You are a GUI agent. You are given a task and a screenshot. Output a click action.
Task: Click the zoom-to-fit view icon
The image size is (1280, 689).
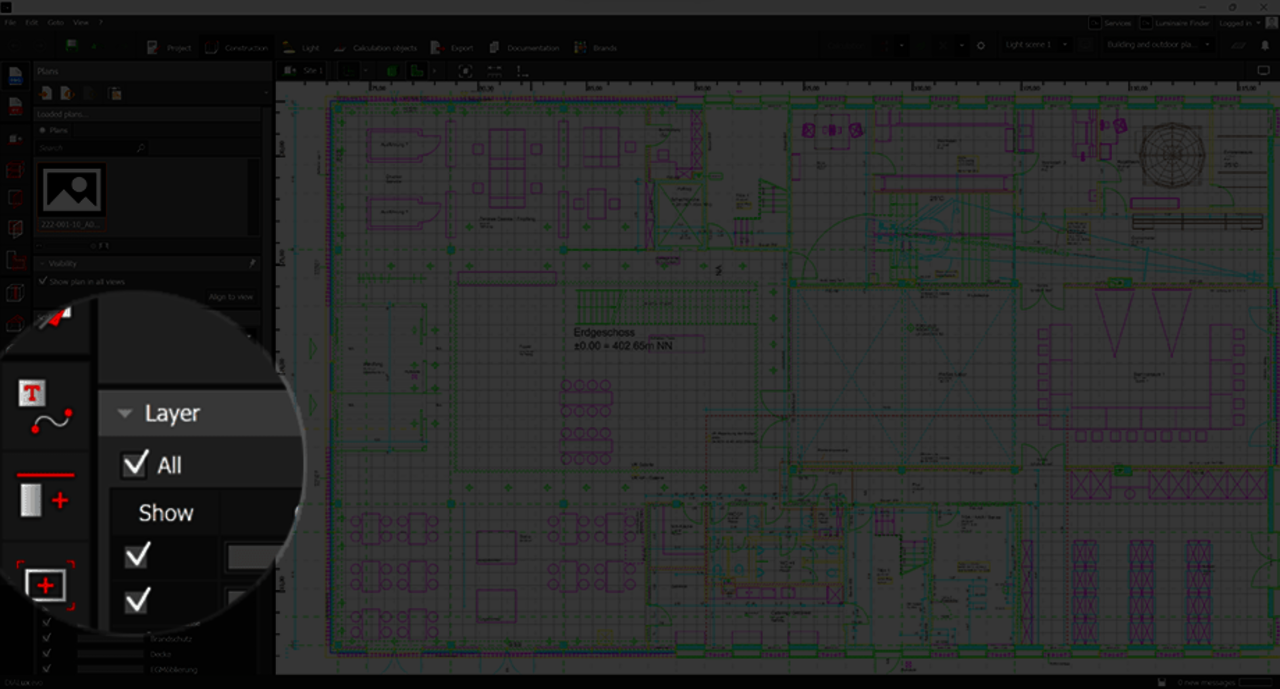[x=465, y=71]
